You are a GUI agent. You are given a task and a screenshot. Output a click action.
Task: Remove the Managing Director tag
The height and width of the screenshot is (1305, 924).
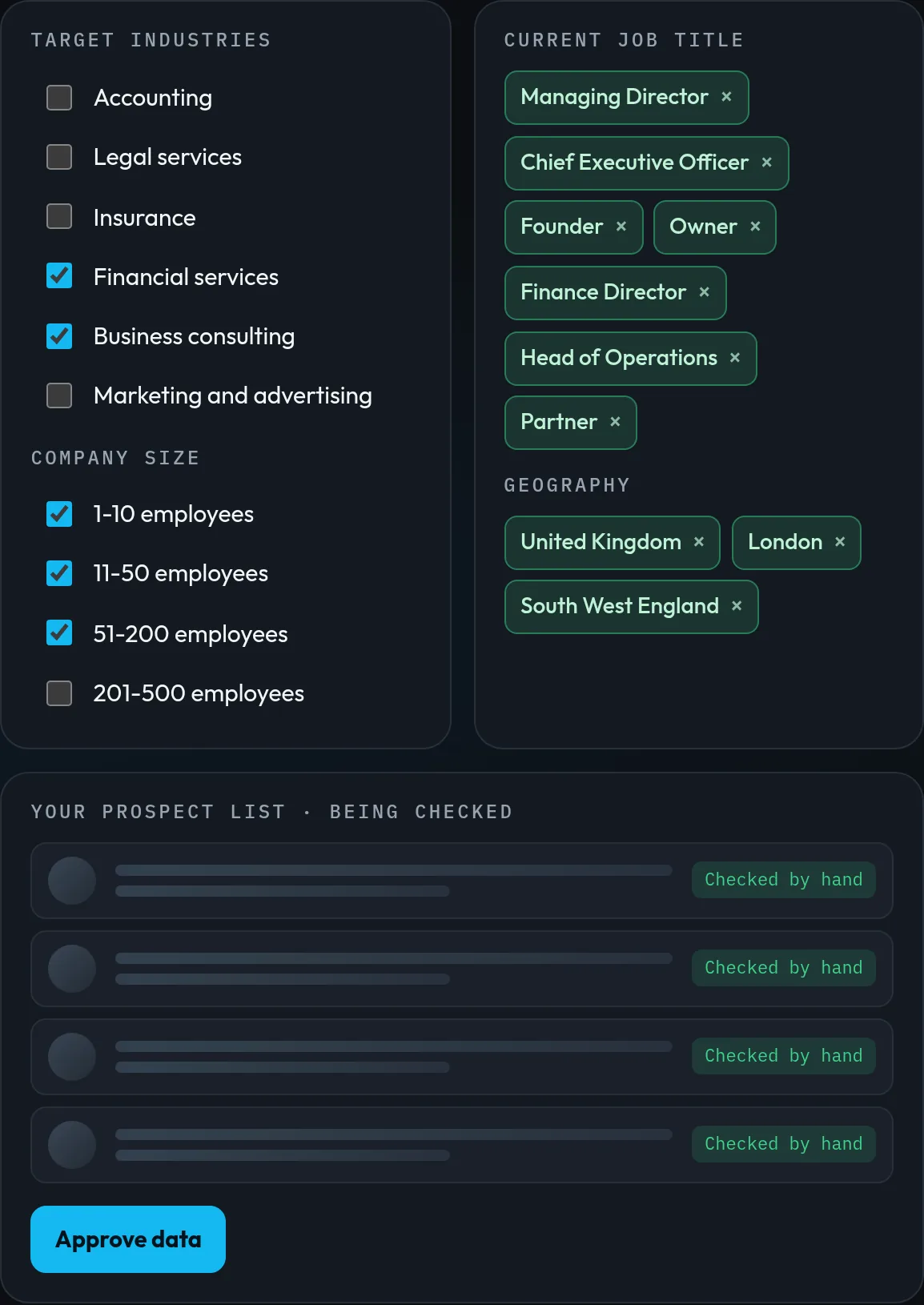726,97
